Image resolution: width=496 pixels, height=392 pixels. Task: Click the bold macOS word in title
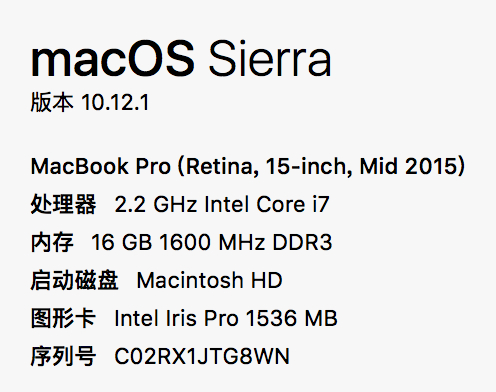113,59
